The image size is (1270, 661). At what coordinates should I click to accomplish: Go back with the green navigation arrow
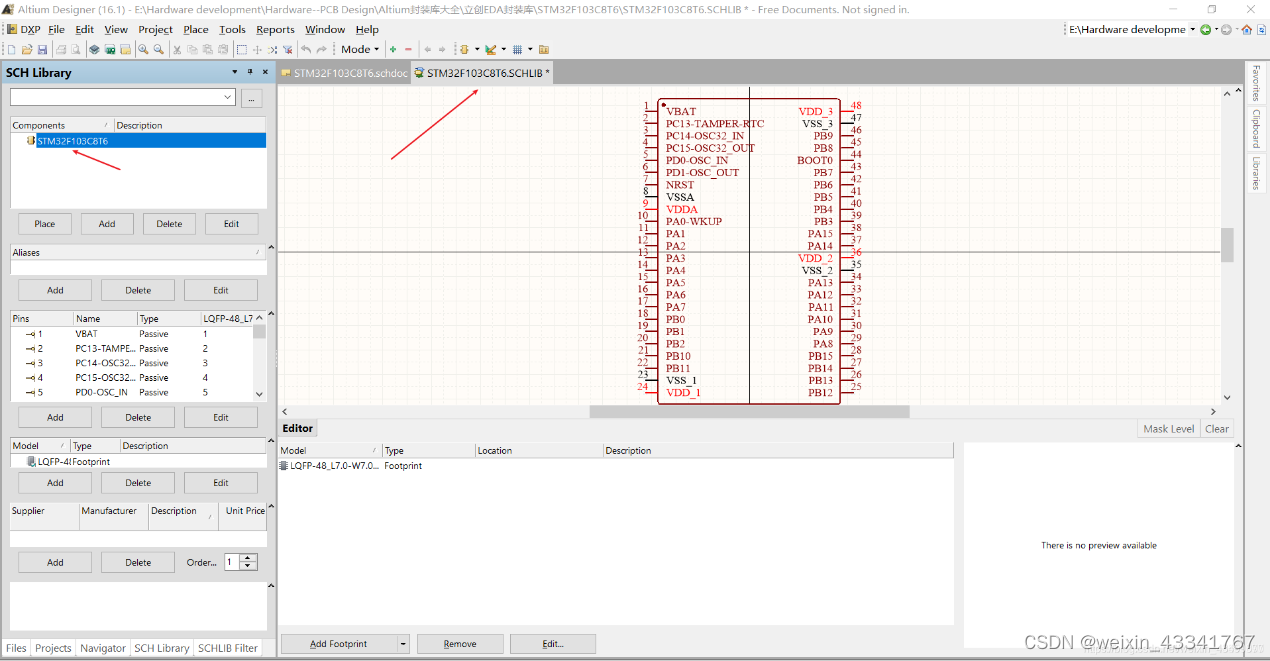click(x=1206, y=29)
